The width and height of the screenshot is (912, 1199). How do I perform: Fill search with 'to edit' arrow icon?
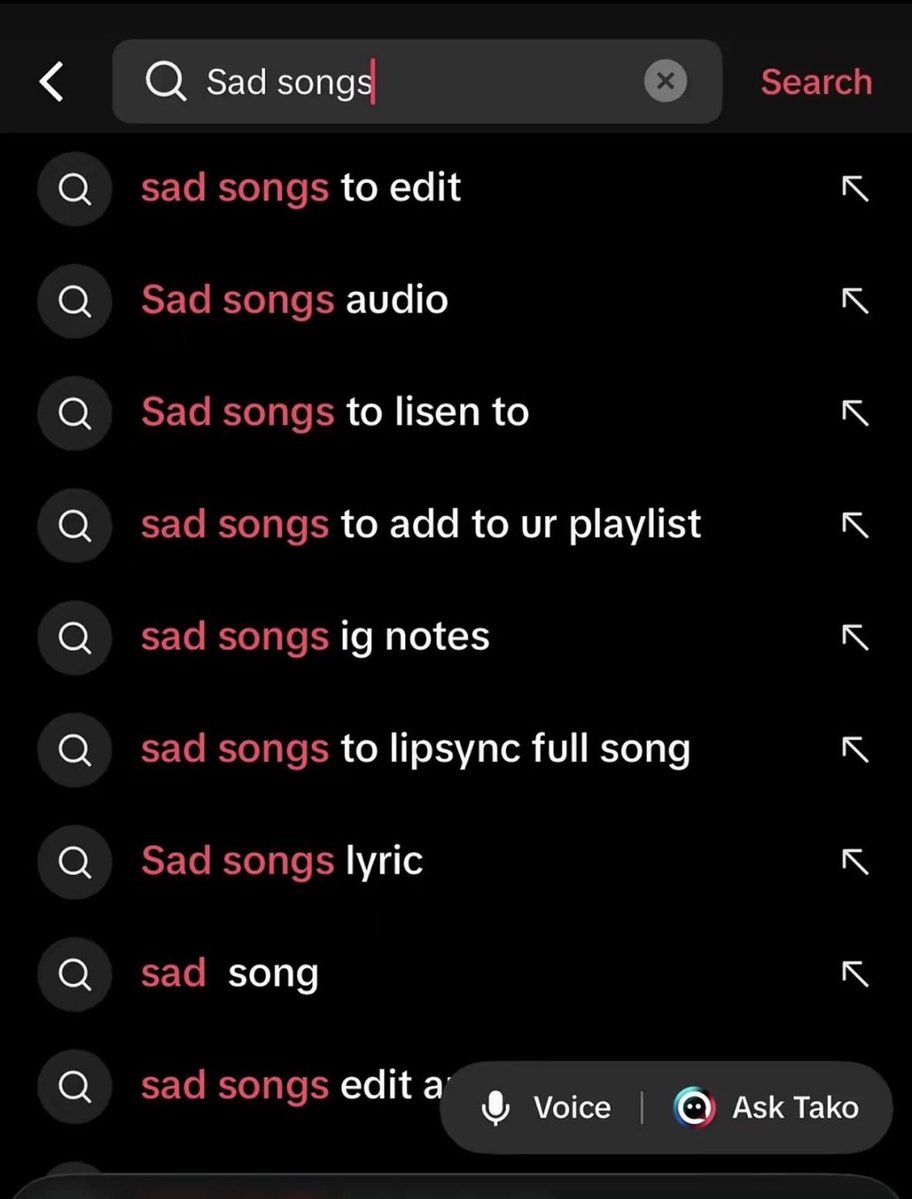tap(855, 188)
